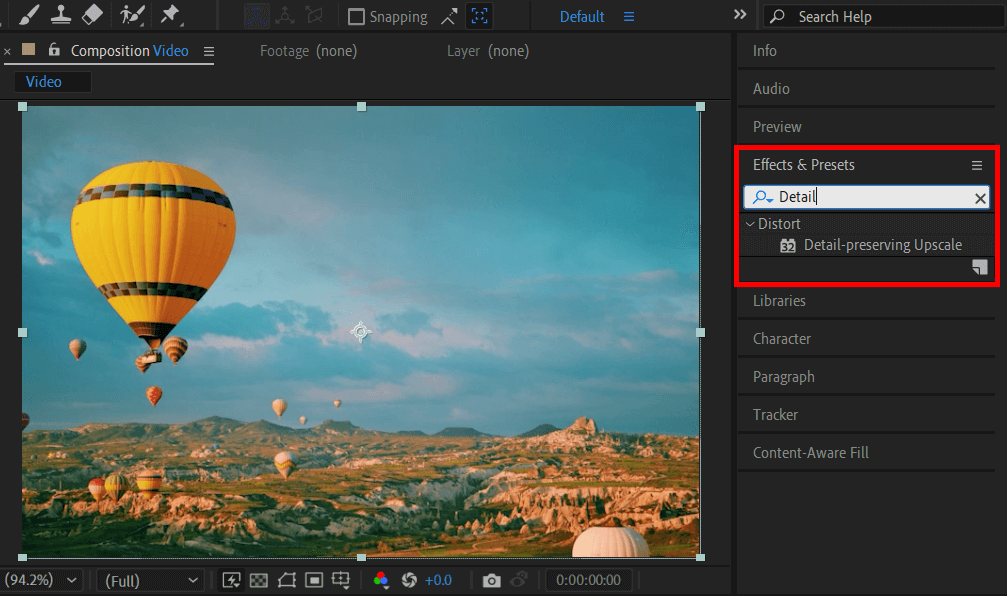Select the Puppet Pin tool
The width and height of the screenshot is (1007, 596).
pos(170,15)
